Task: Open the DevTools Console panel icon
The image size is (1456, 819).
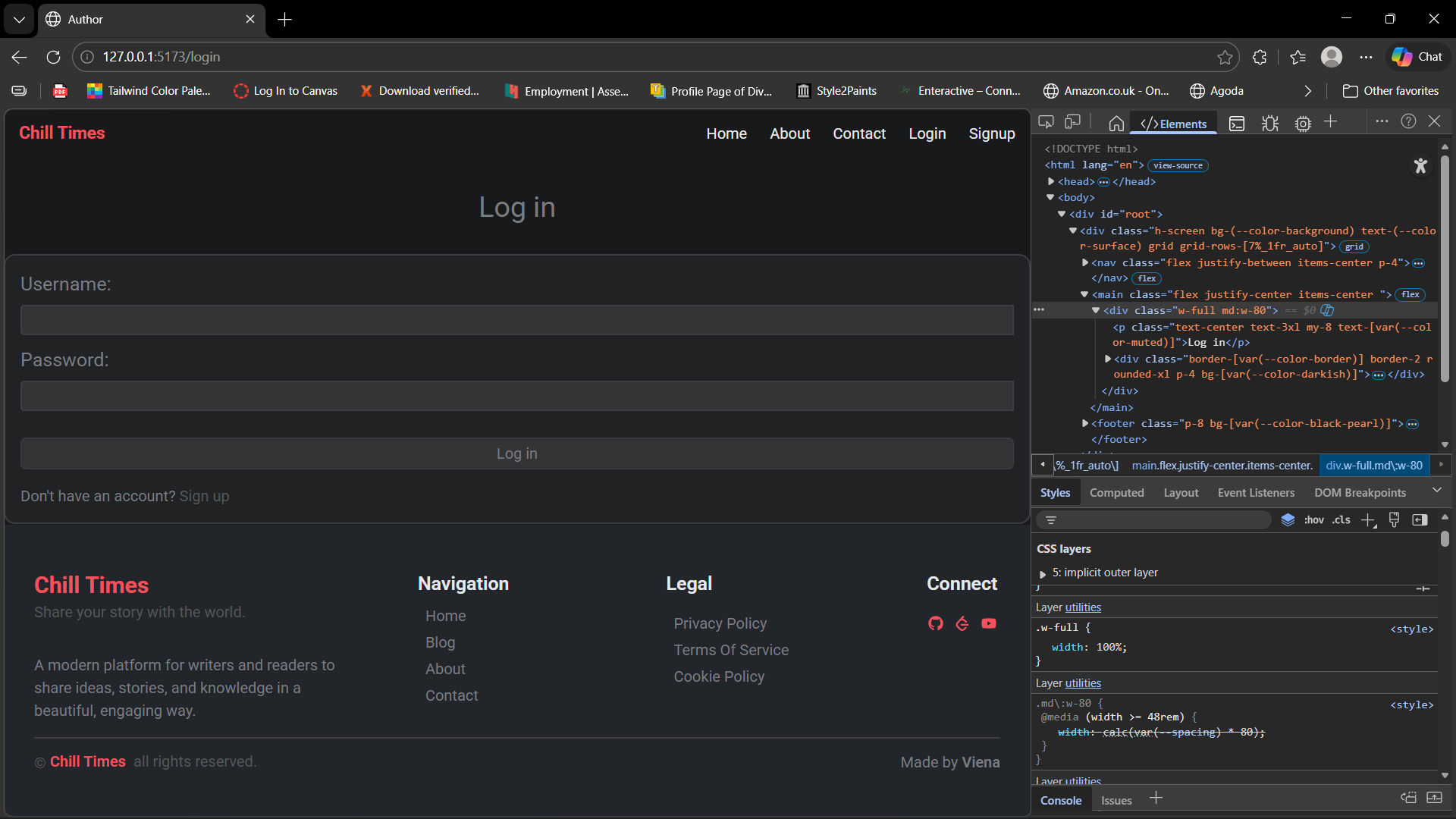Action: (1237, 124)
